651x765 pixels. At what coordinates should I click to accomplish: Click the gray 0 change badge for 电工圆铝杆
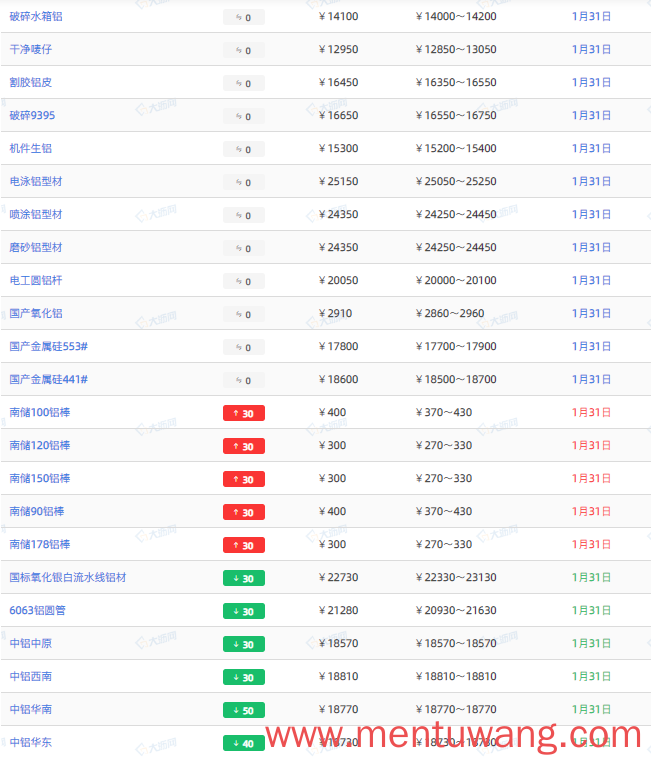point(244,281)
